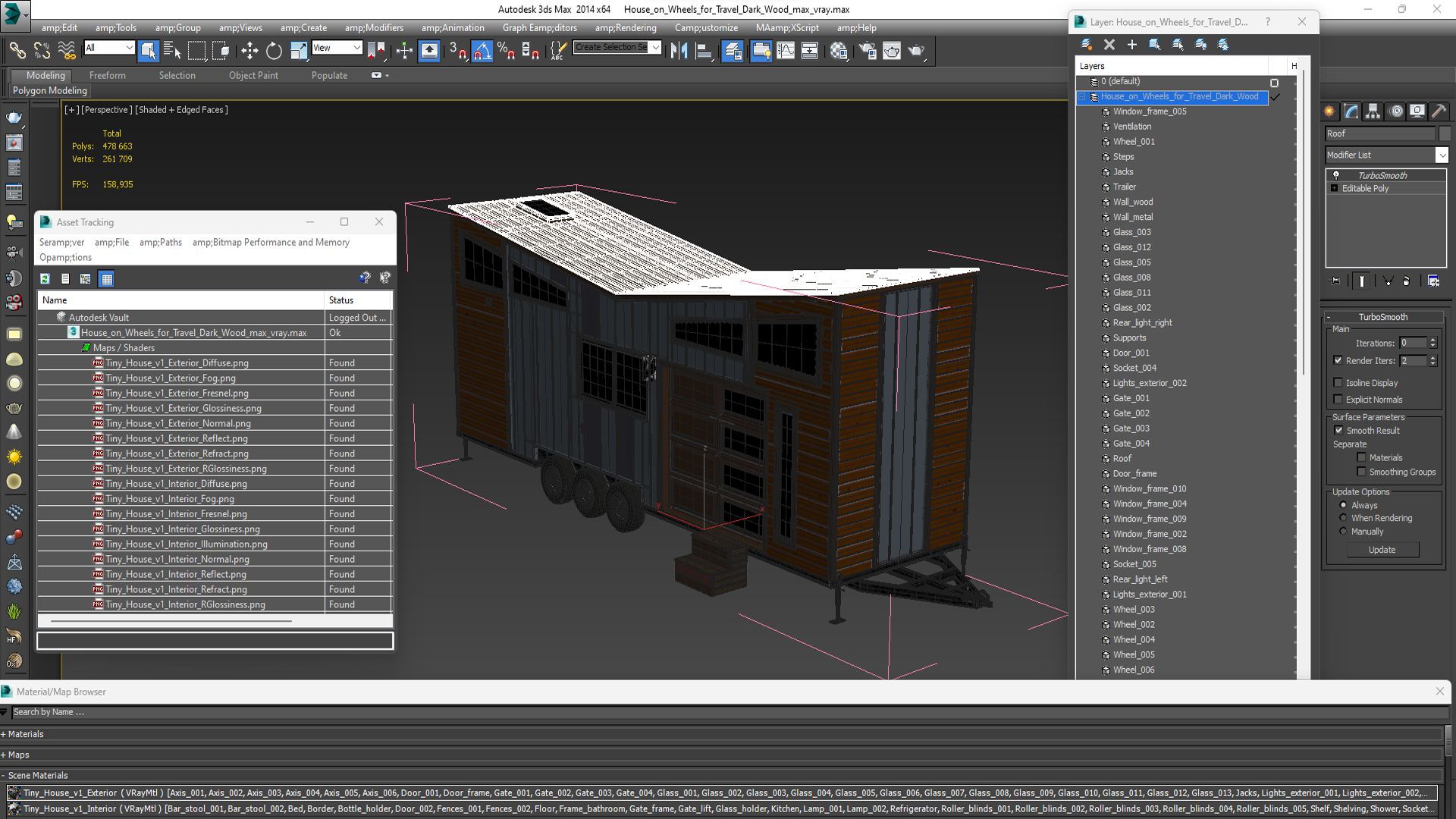Screen dimensions: 1456x819
Task: Refresh the Asset Tracking list
Action: (45, 279)
